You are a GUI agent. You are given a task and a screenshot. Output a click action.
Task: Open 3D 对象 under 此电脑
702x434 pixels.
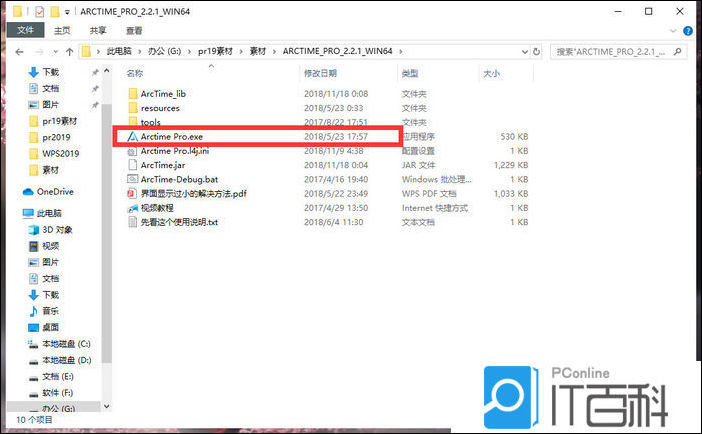coord(57,230)
